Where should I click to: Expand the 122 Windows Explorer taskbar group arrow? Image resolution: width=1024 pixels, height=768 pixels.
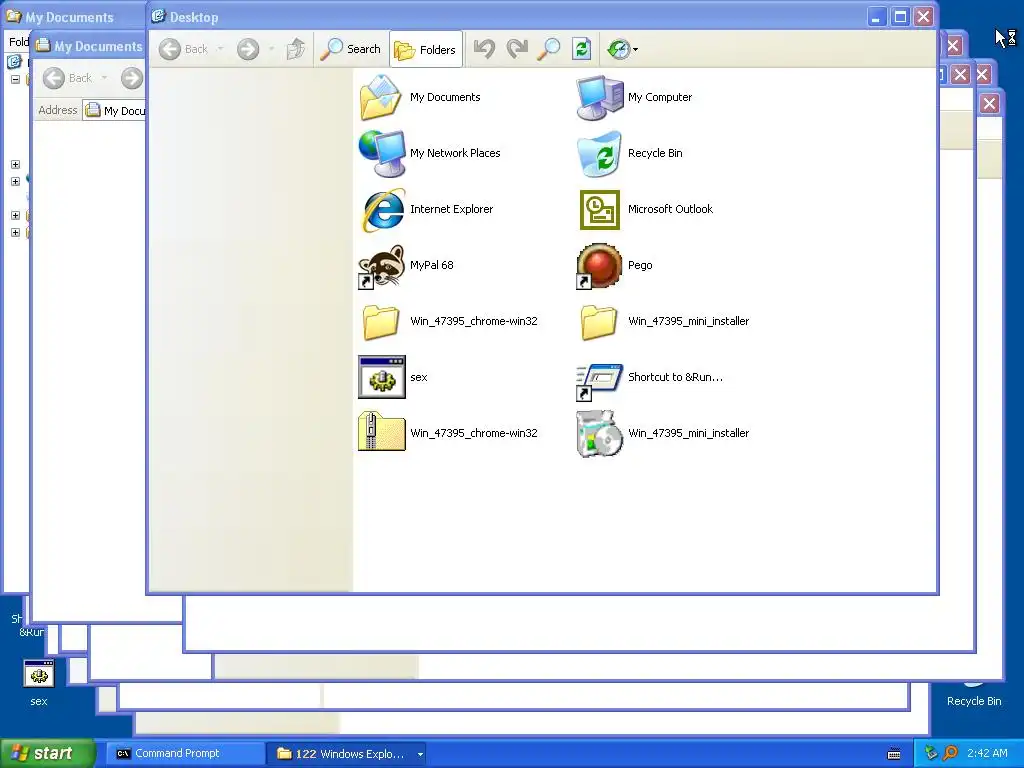tap(420, 754)
